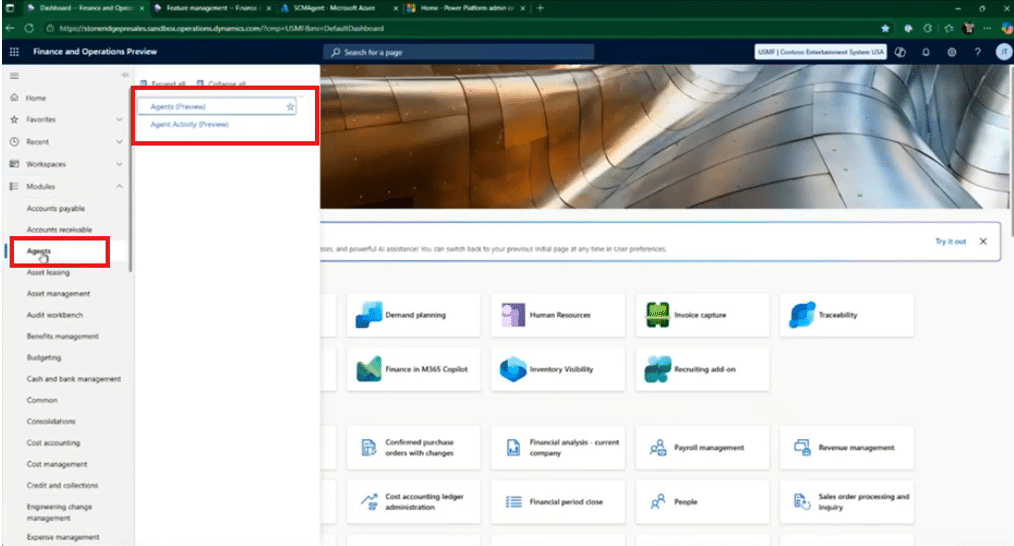Open the user profile avatar

point(1004,52)
